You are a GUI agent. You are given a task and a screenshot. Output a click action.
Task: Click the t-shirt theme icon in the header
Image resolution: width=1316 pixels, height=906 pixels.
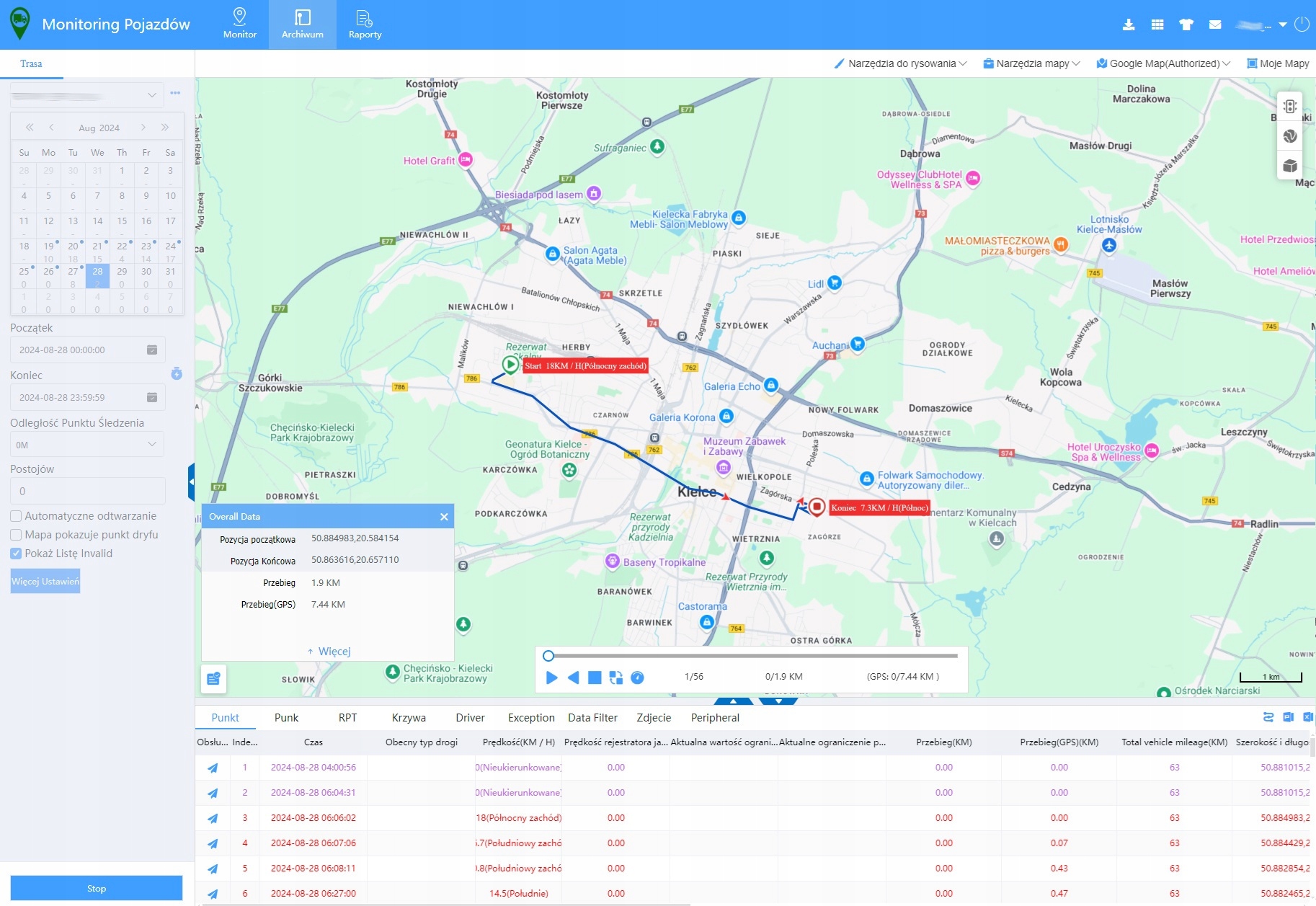tap(1186, 24)
